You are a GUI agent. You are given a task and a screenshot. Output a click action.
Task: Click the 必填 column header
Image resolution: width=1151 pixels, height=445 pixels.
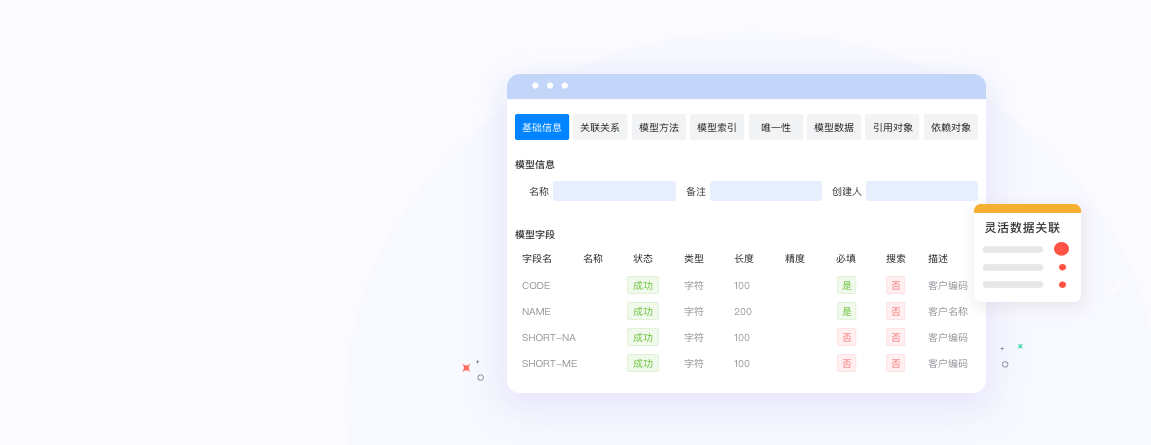pyautogui.click(x=846, y=258)
